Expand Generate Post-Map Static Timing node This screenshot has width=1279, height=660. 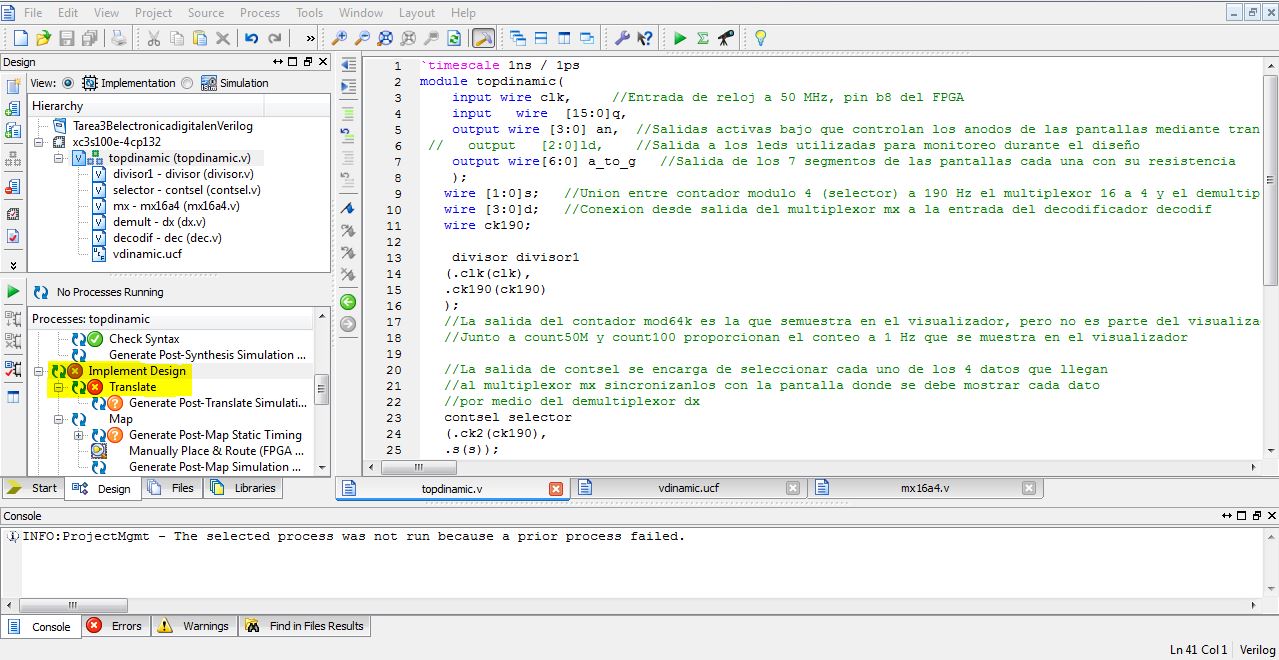click(79, 435)
